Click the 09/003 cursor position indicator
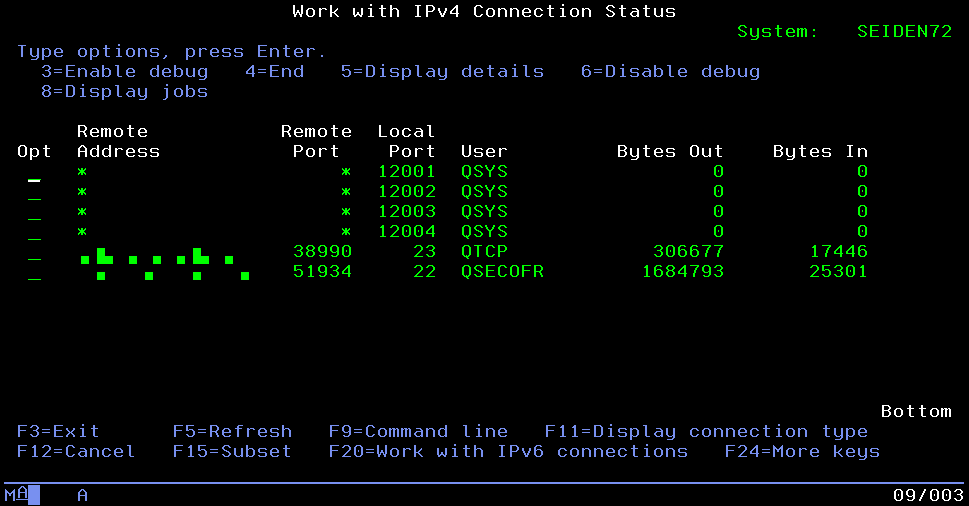Viewport: 969px width, 506px height. (928, 495)
